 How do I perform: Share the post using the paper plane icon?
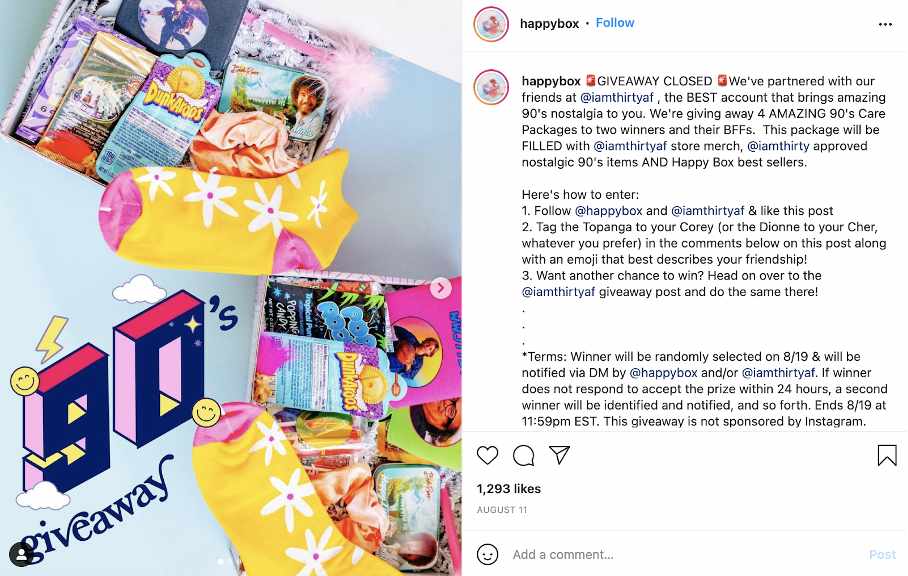pos(559,455)
